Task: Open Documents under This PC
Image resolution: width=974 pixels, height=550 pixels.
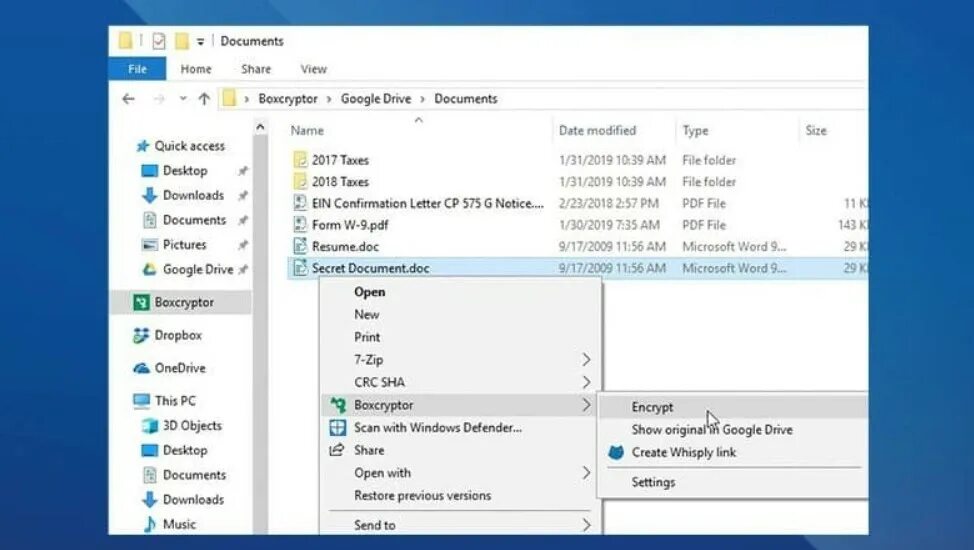Action: 194,475
